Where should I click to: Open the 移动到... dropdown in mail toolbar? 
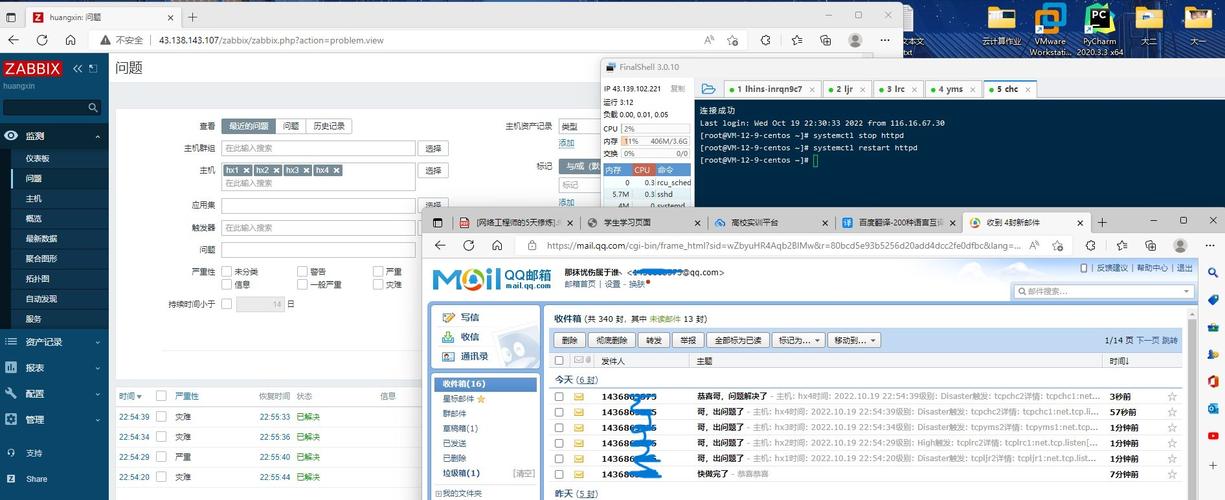click(854, 340)
